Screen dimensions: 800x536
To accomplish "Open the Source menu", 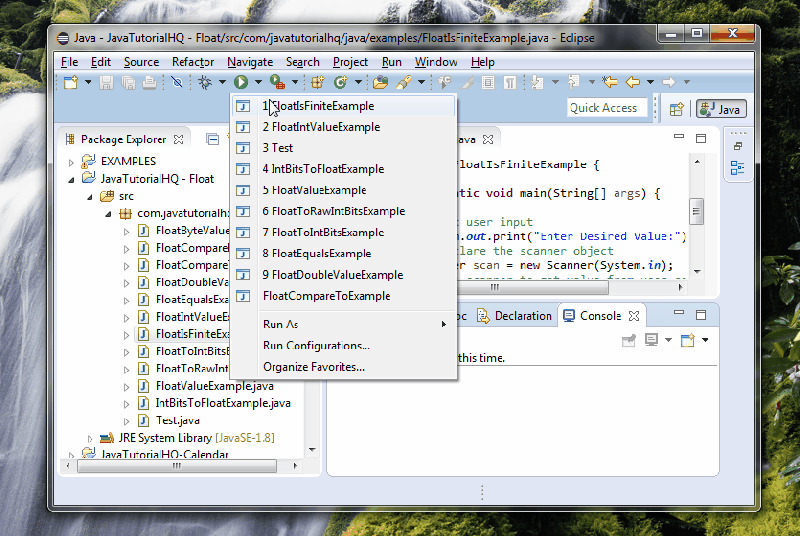I will [x=141, y=62].
